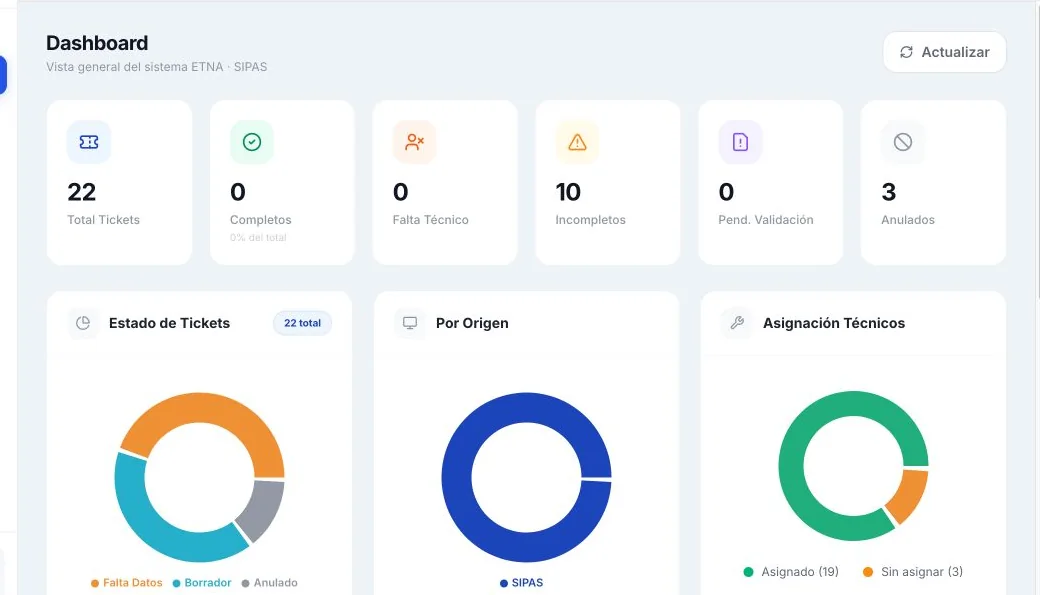1040x595 pixels.
Task: Click the ticket icon in Total Tickets card
Action: [89, 142]
